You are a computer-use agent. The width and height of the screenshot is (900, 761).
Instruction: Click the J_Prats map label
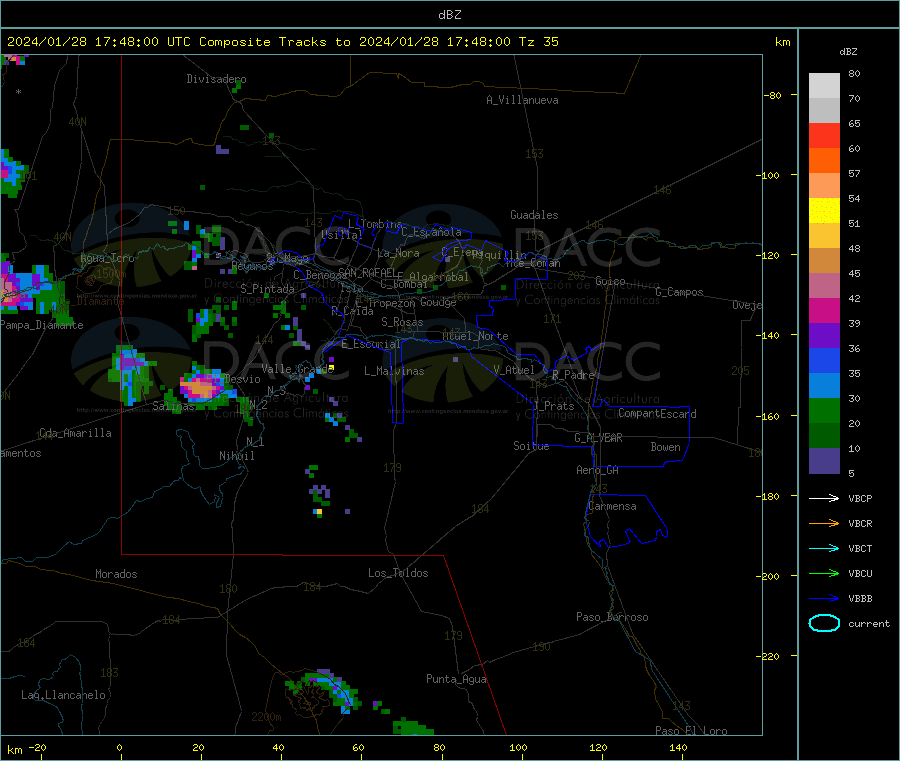pyautogui.click(x=554, y=406)
